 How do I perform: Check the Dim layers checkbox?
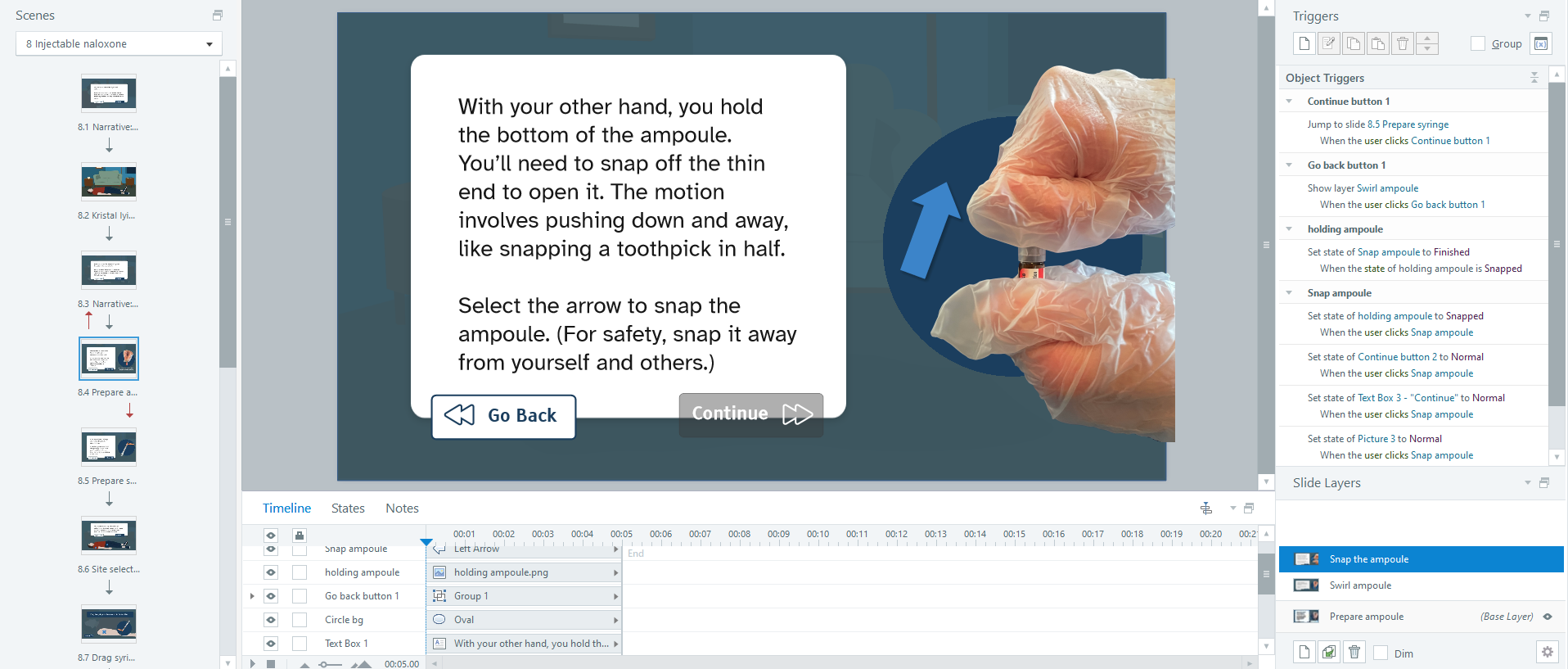1381,653
